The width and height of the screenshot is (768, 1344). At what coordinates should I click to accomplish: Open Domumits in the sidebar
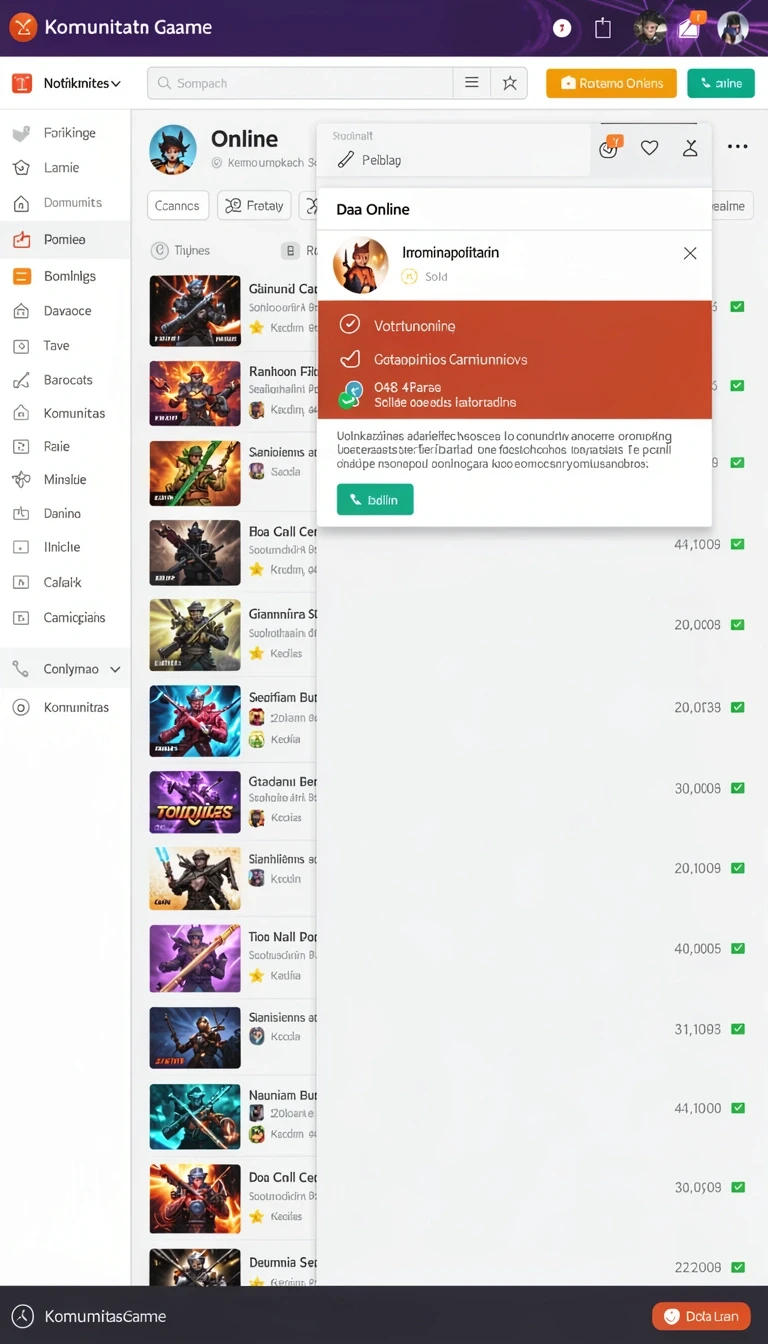[65, 203]
